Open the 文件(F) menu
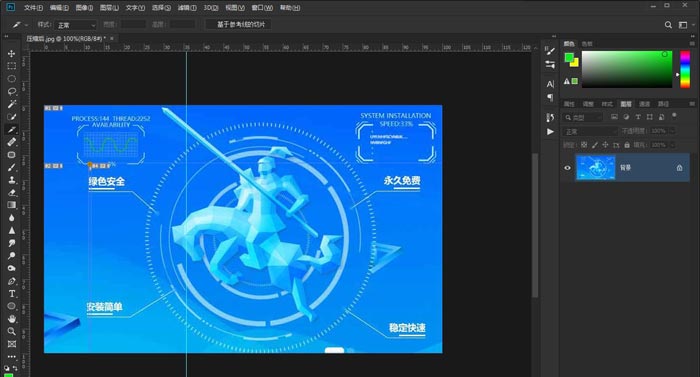 (33, 8)
